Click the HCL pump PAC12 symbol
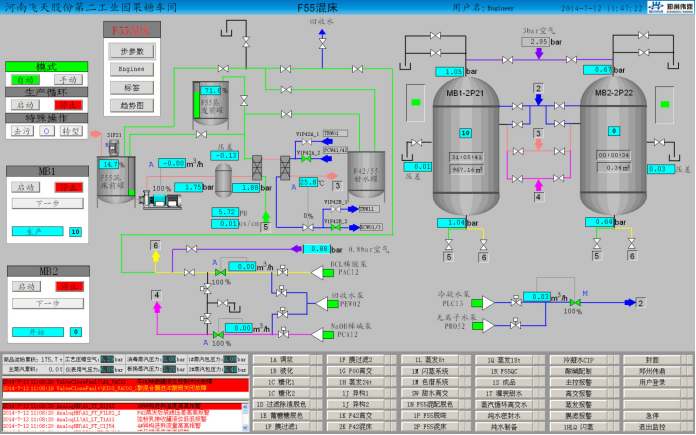696x435 pixels. click(322, 273)
